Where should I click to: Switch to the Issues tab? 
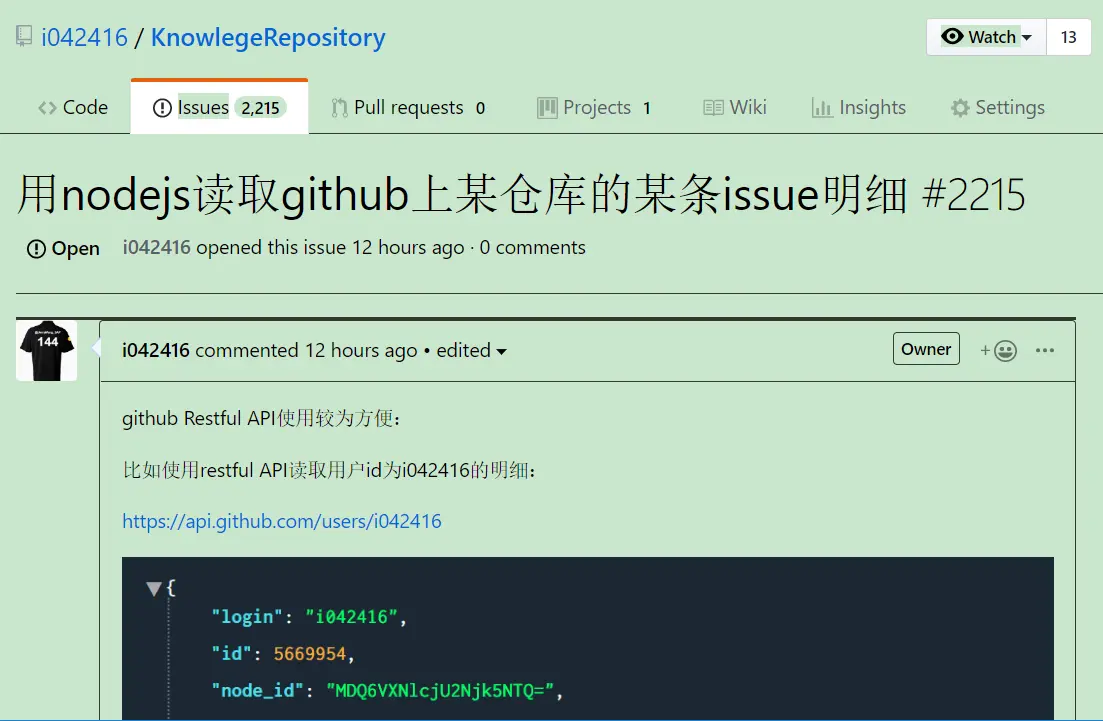[219, 108]
